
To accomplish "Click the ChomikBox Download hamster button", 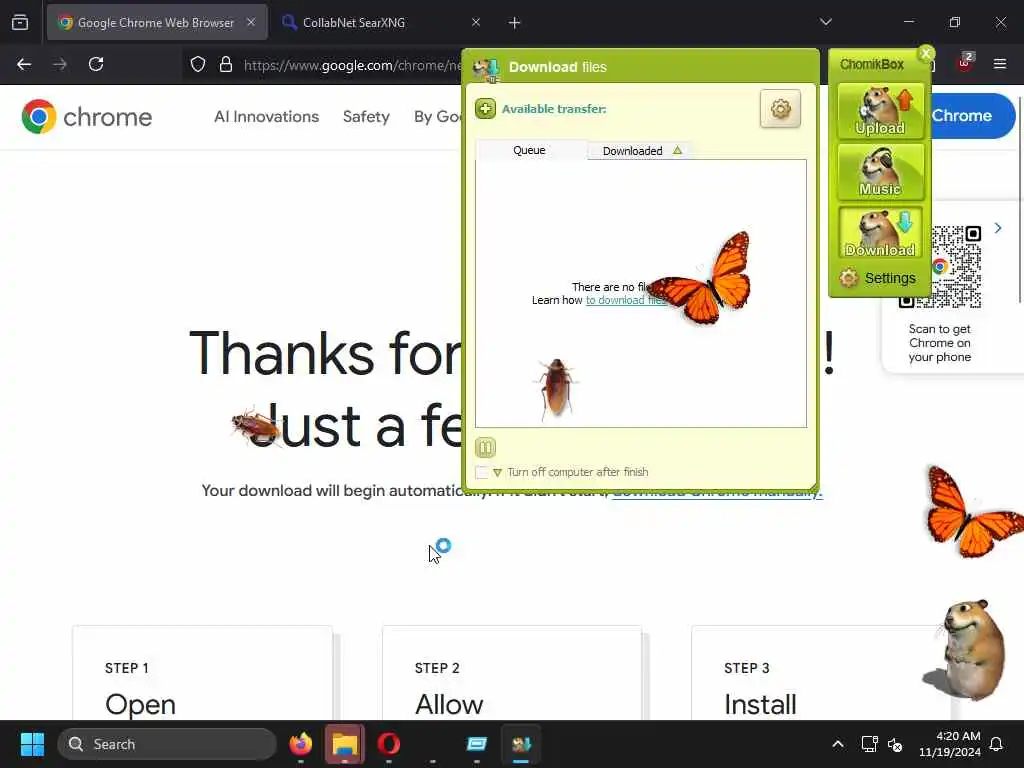I will [880, 233].
